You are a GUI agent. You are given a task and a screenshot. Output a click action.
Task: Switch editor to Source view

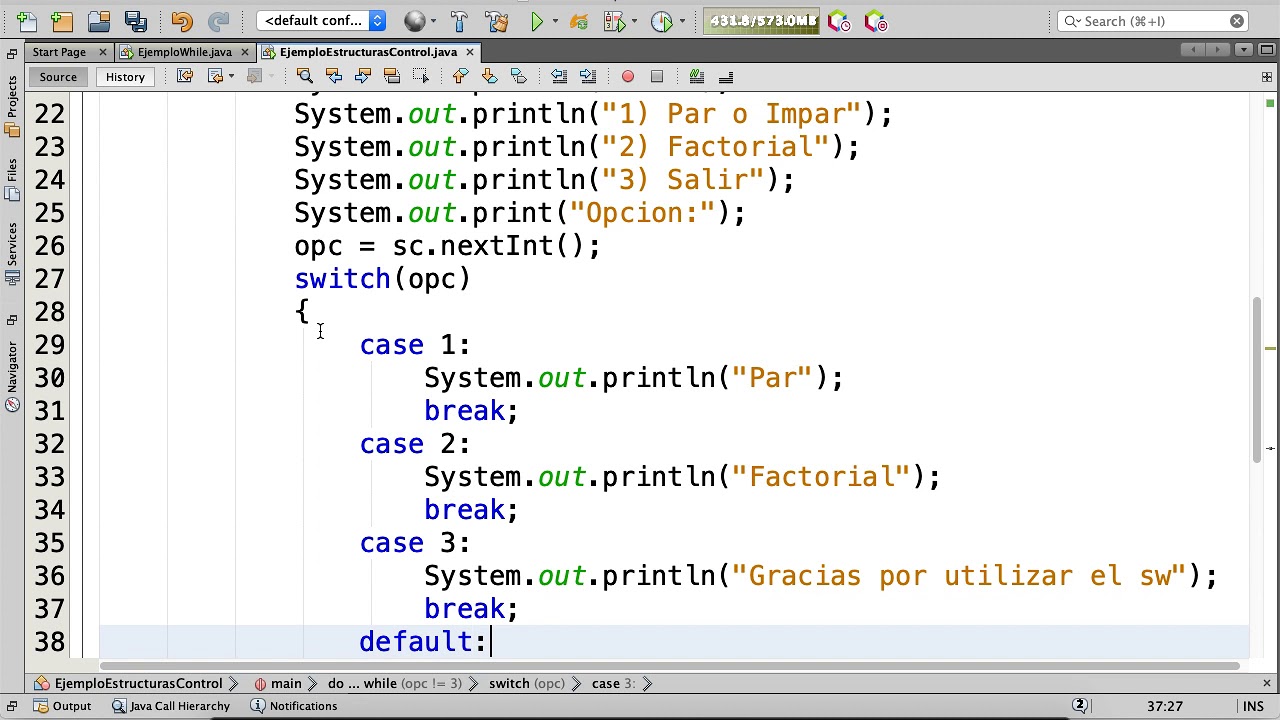point(58,77)
